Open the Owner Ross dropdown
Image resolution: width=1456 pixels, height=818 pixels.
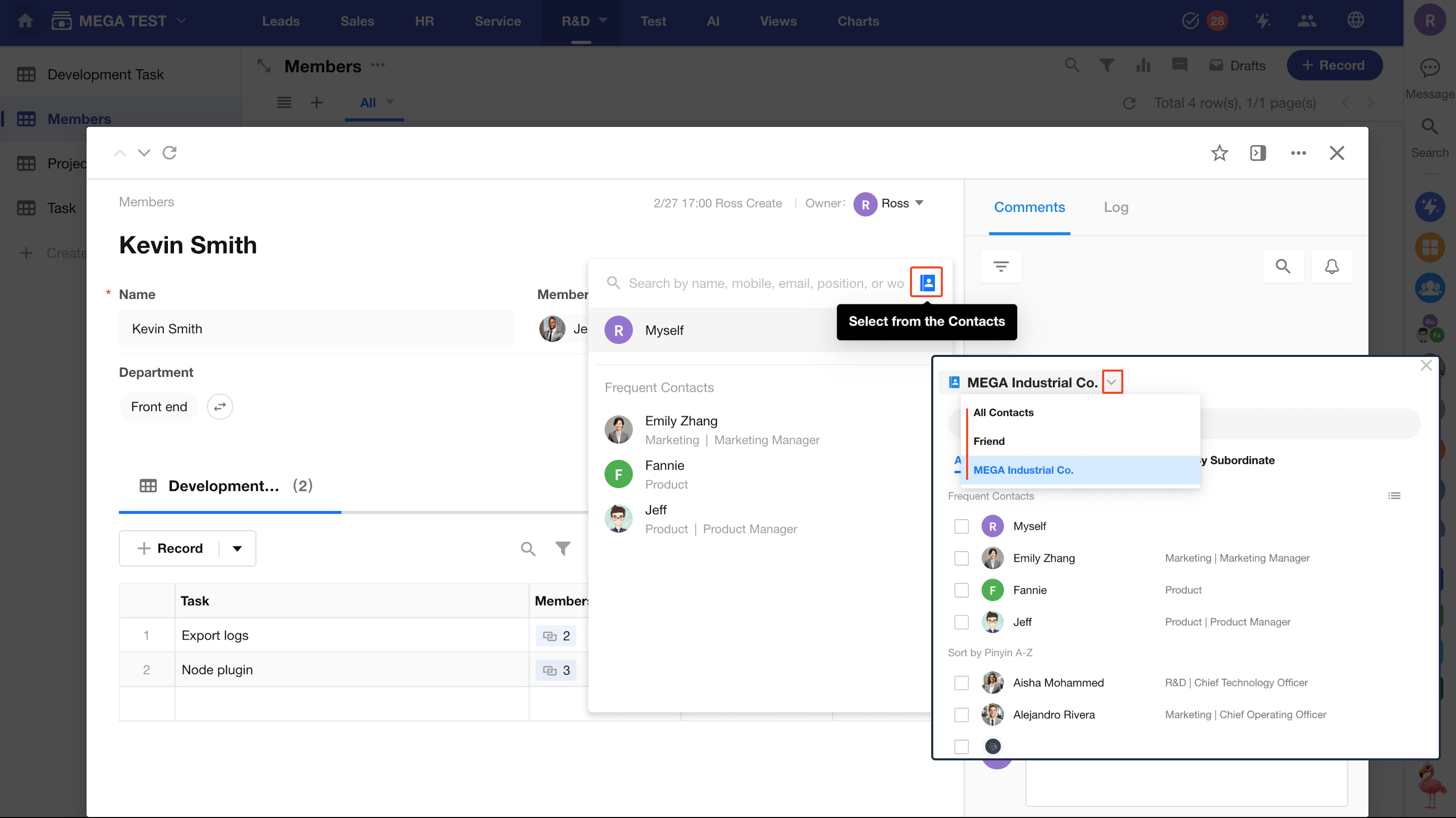tap(919, 203)
